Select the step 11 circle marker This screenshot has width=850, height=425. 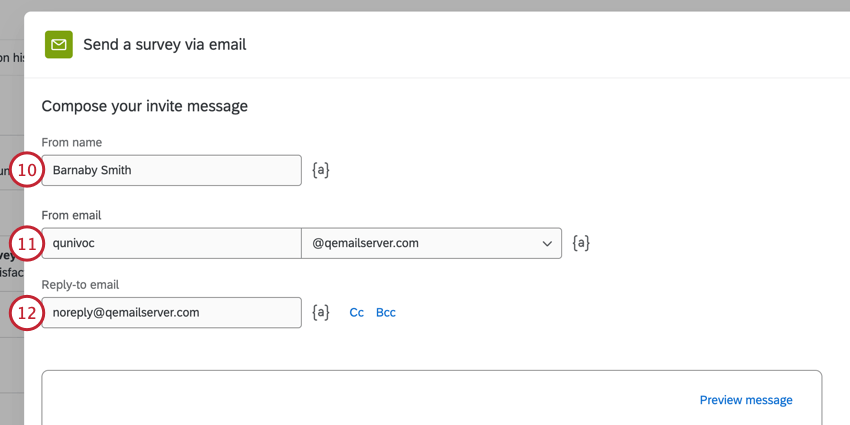27,243
